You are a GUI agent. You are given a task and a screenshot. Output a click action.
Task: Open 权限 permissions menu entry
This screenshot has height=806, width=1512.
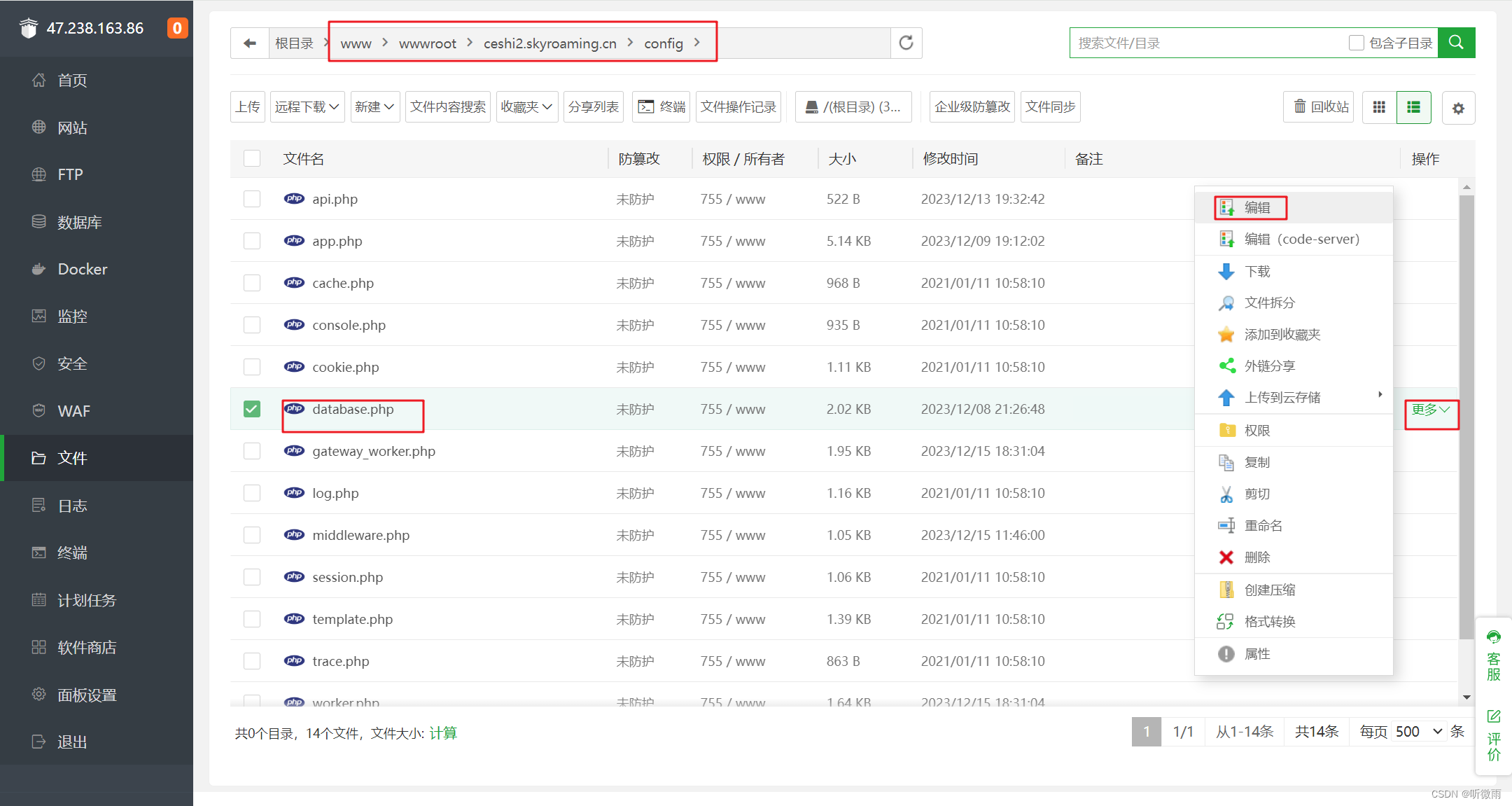pos(1294,430)
